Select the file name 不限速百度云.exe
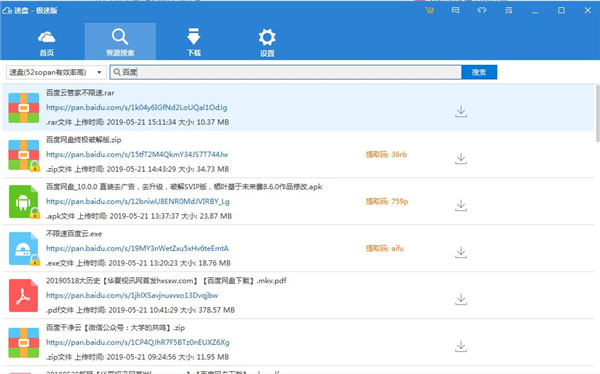Viewport: 600px width, 374px height. click(x=74, y=234)
